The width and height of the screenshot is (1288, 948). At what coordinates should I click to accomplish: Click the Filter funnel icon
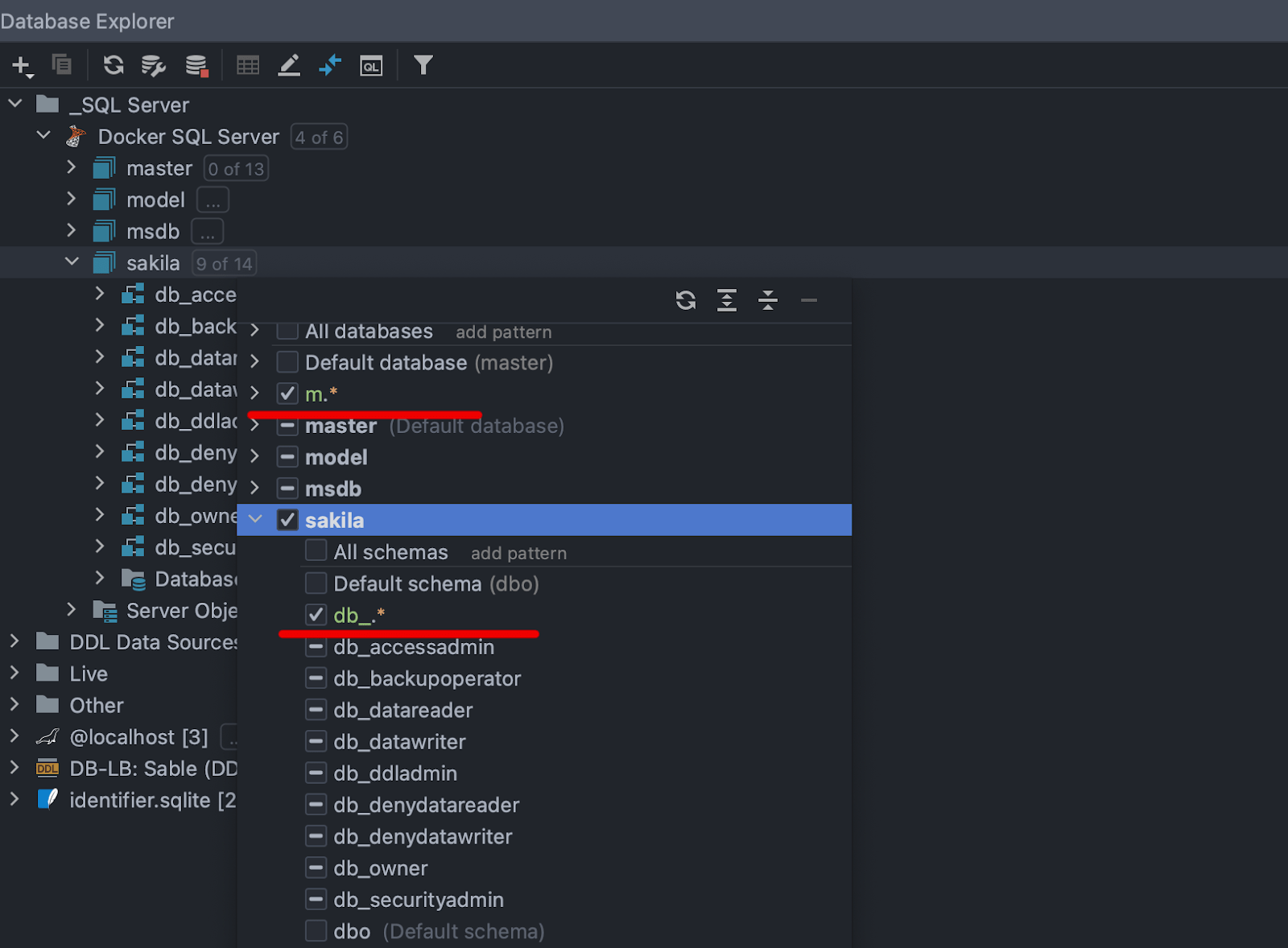pyautogui.click(x=423, y=65)
